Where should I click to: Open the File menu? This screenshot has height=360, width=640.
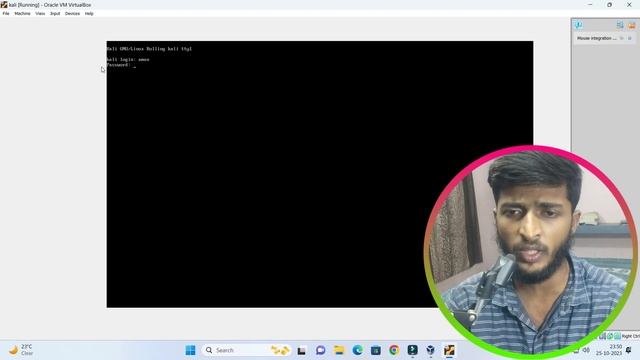[x=6, y=13]
